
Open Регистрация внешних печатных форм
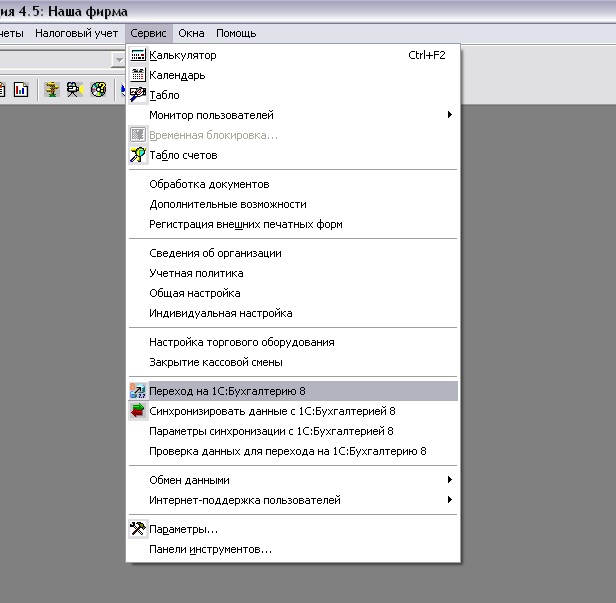293,224
